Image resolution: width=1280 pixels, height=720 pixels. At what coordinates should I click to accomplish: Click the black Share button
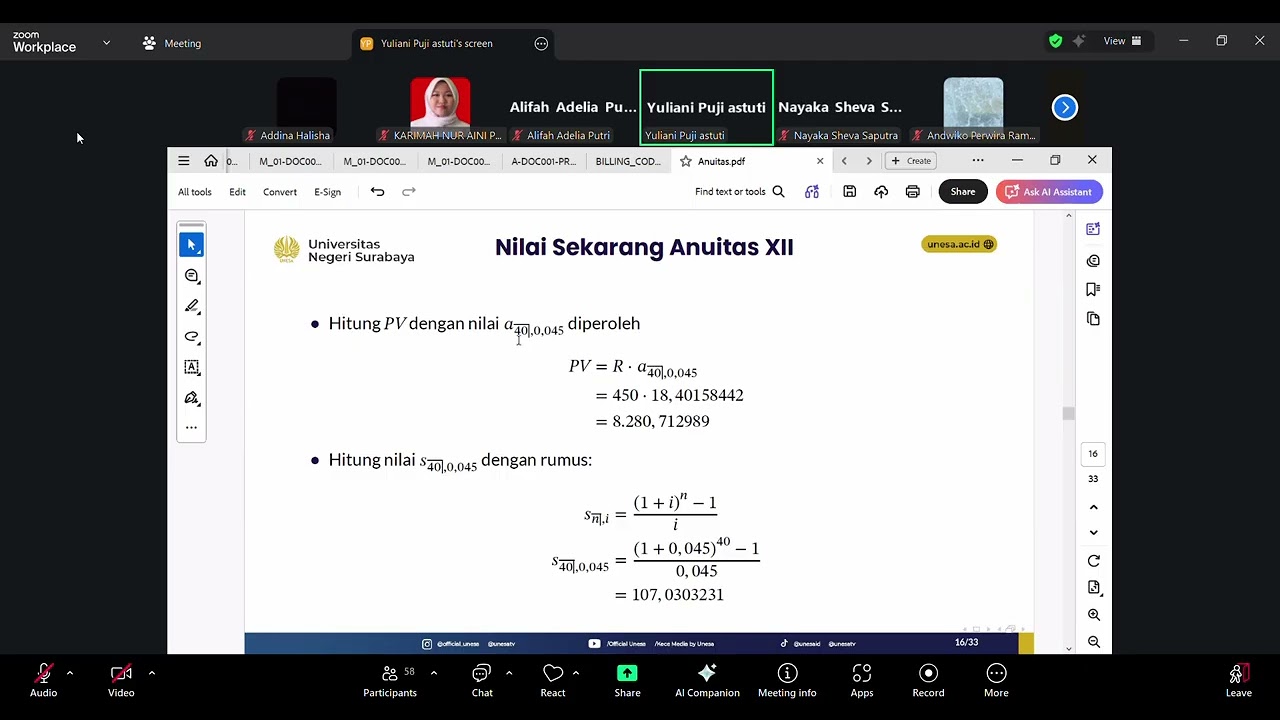click(962, 192)
